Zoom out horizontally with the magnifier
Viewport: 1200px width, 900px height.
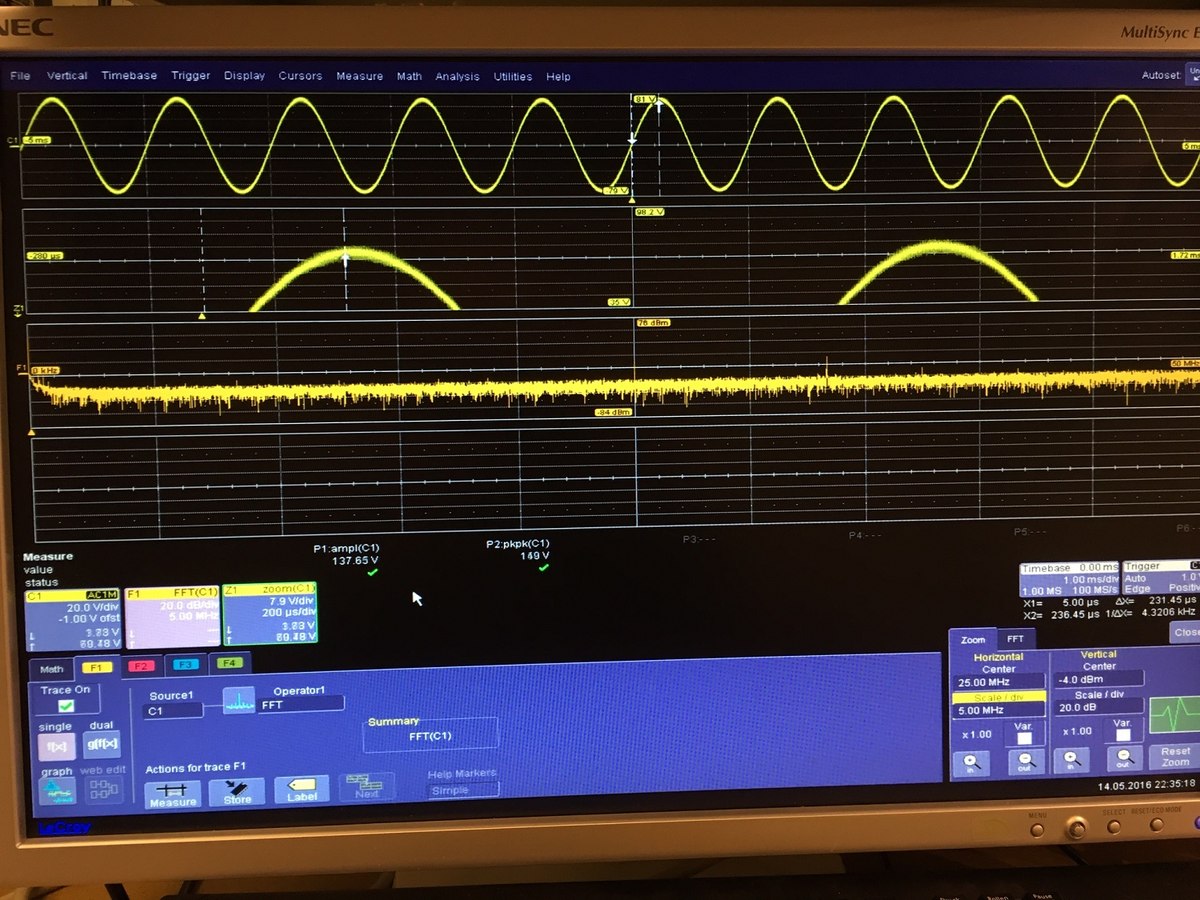[1027, 763]
